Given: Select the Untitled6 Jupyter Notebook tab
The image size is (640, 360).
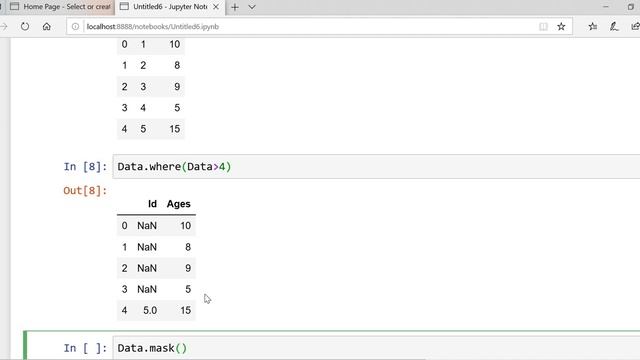Looking at the screenshot, I should [169, 7].
